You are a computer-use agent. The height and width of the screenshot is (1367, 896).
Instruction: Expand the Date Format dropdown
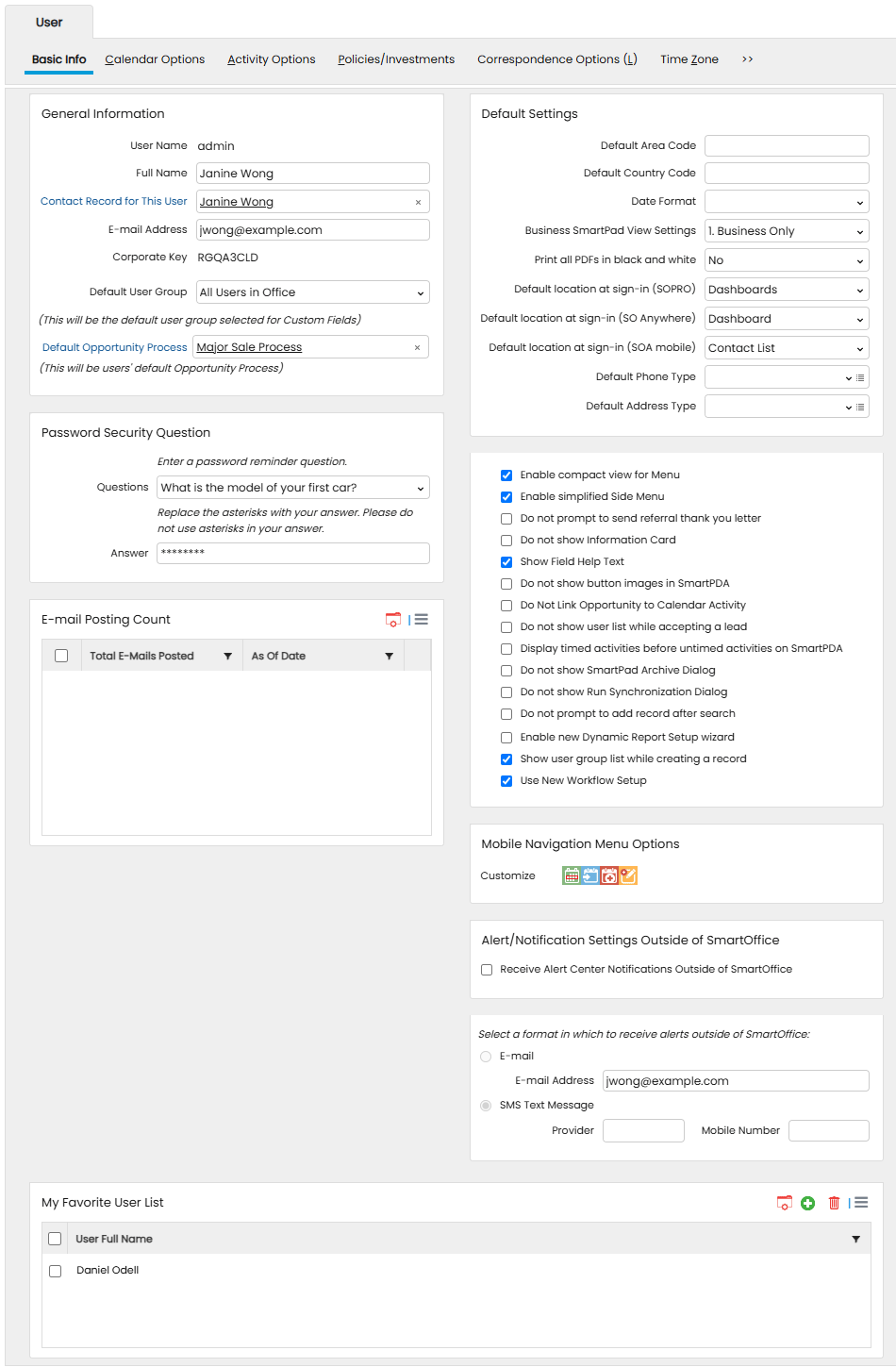tap(787, 202)
